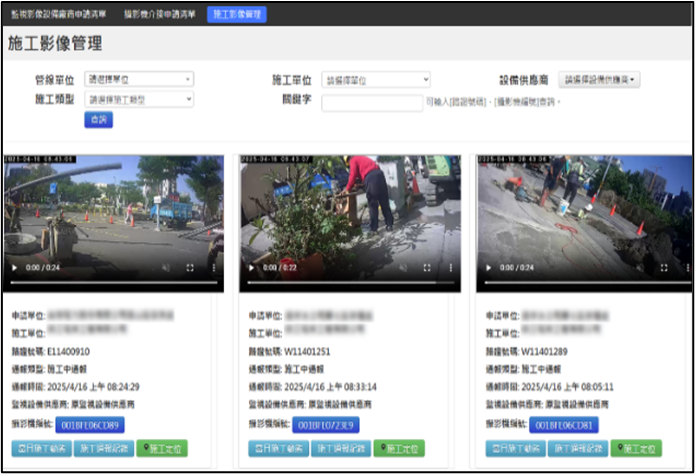This screenshot has width=695, height=474.
Task: Enter fullscreen on the middle video
Action: tap(426, 268)
